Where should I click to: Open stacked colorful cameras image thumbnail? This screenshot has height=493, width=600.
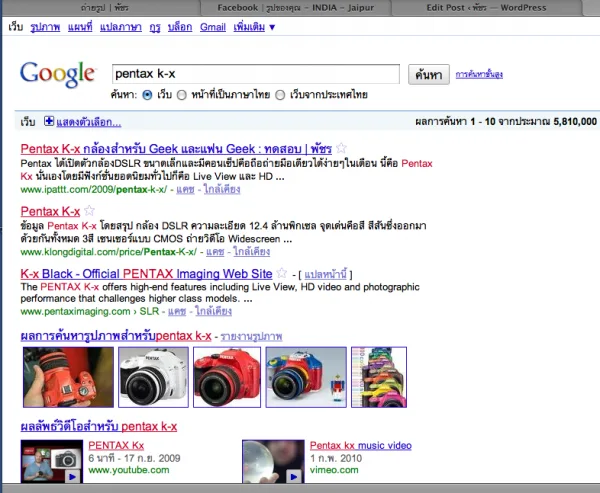click(x=379, y=377)
